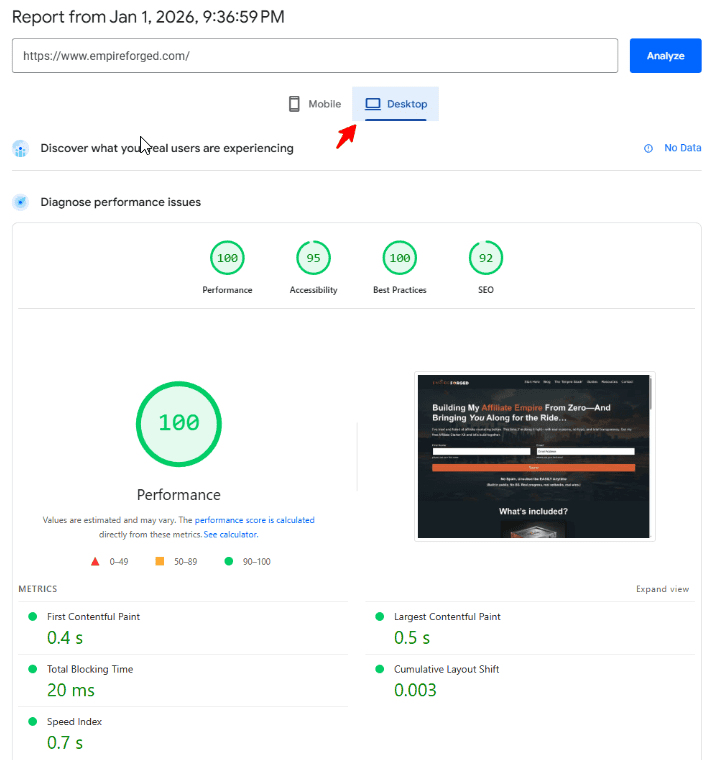This screenshot has width=706, height=760.
Task: Click the No Data info icon
Action: (648, 148)
